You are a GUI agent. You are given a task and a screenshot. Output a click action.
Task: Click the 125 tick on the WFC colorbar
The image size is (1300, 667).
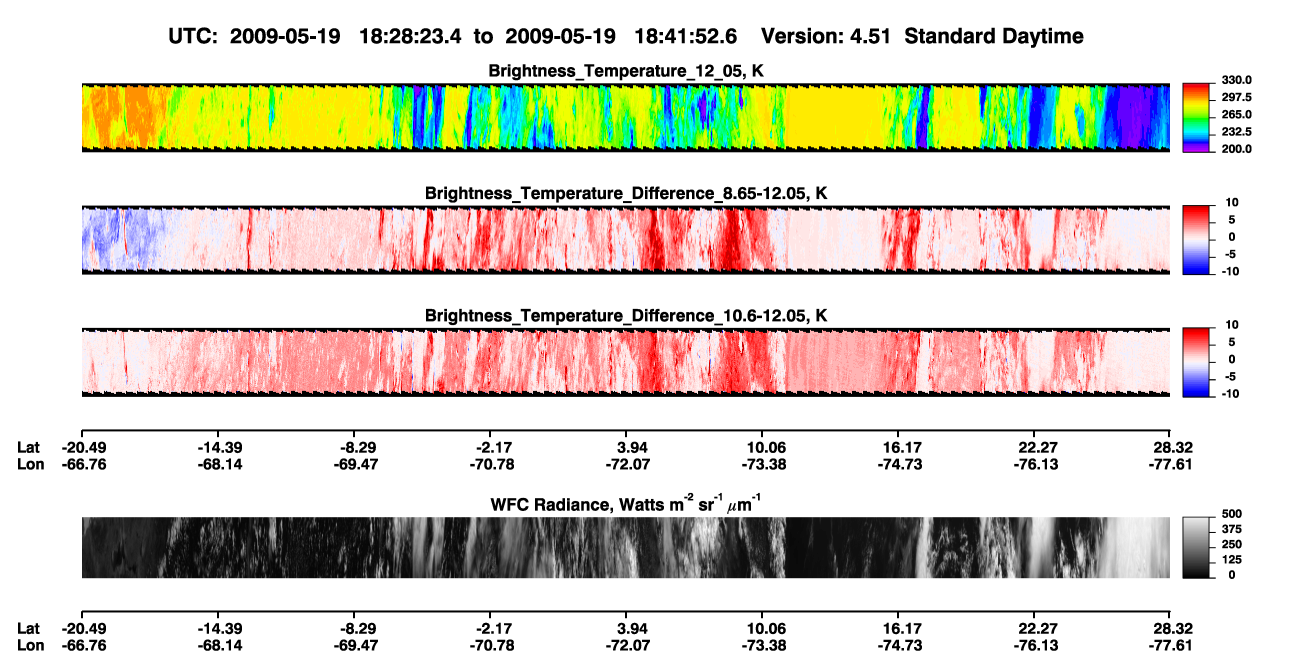[x=1230, y=559]
